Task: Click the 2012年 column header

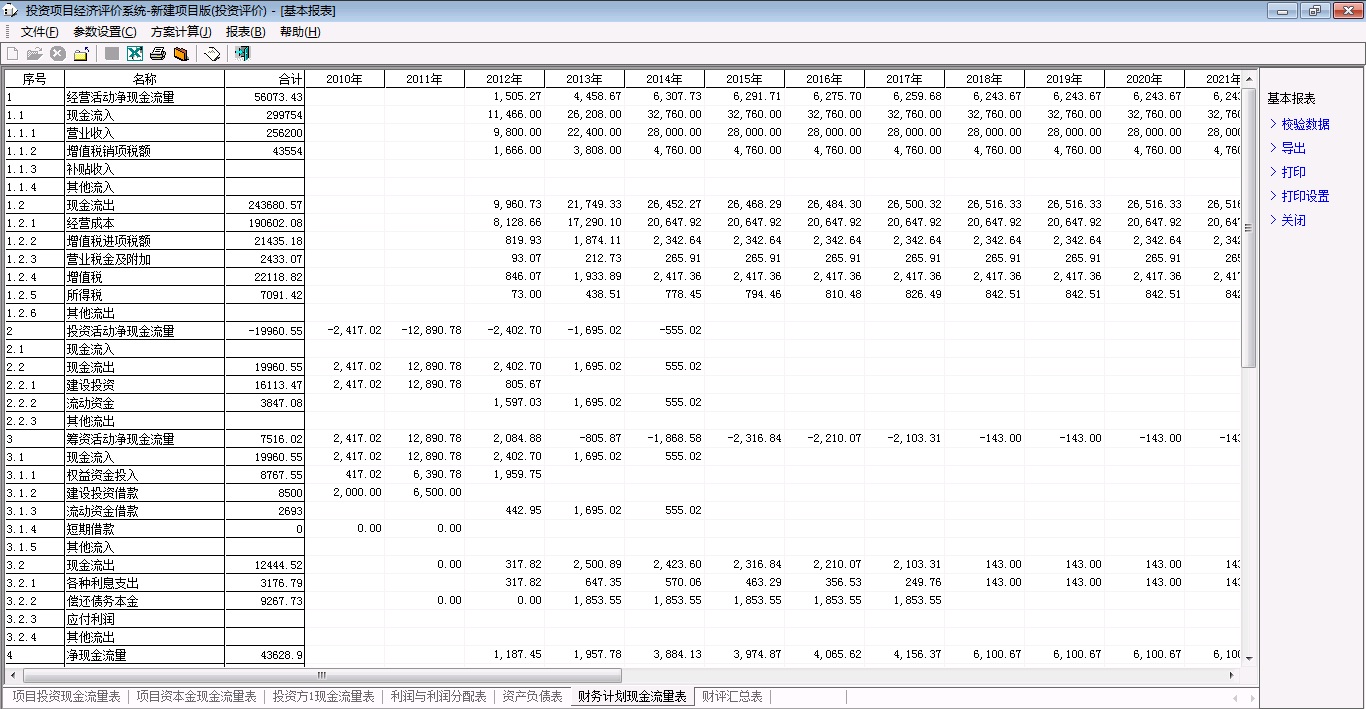Action: pyautogui.click(x=504, y=79)
